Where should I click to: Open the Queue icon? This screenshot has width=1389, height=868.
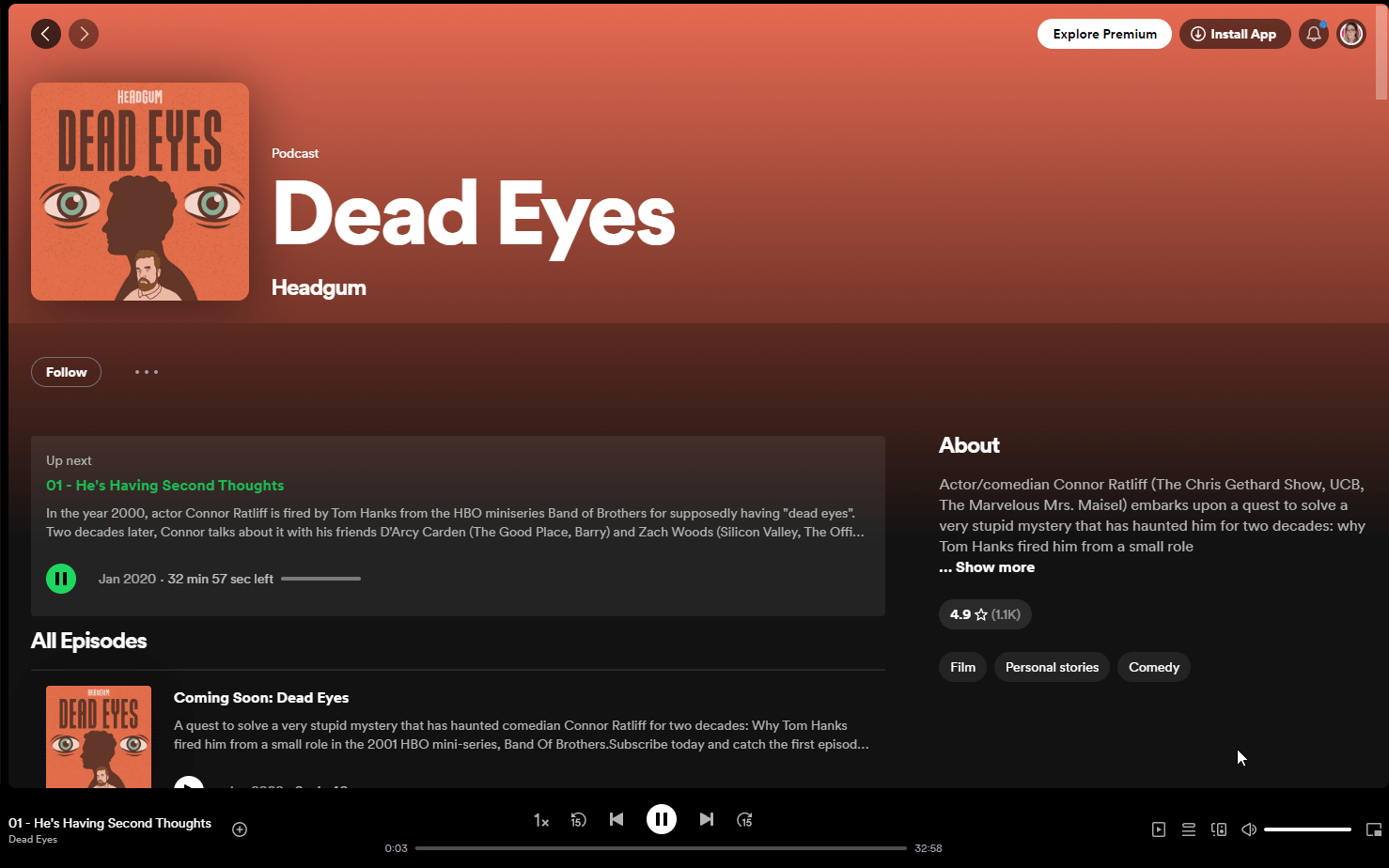pos(1189,829)
